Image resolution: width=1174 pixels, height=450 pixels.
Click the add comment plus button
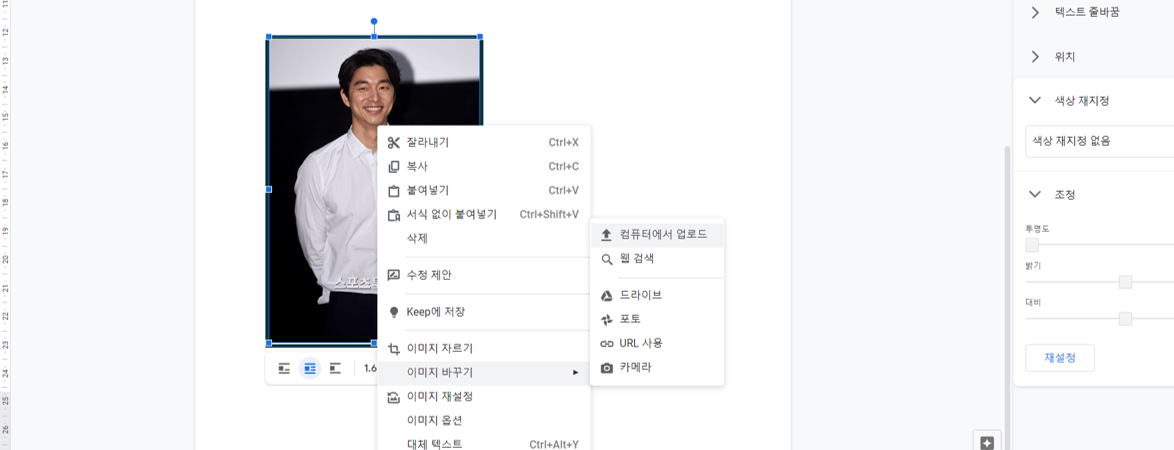pos(987,443)
